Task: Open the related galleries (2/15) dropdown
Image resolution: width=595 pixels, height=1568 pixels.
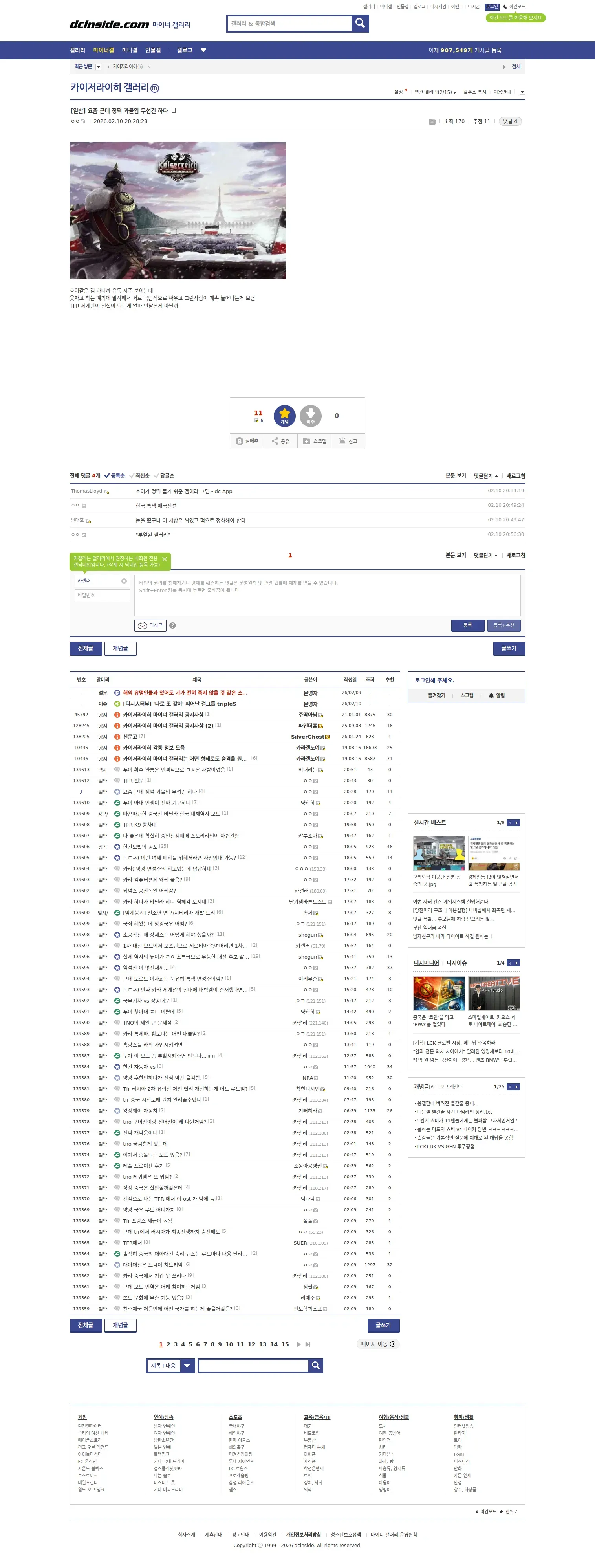Action: click(436, 92)
